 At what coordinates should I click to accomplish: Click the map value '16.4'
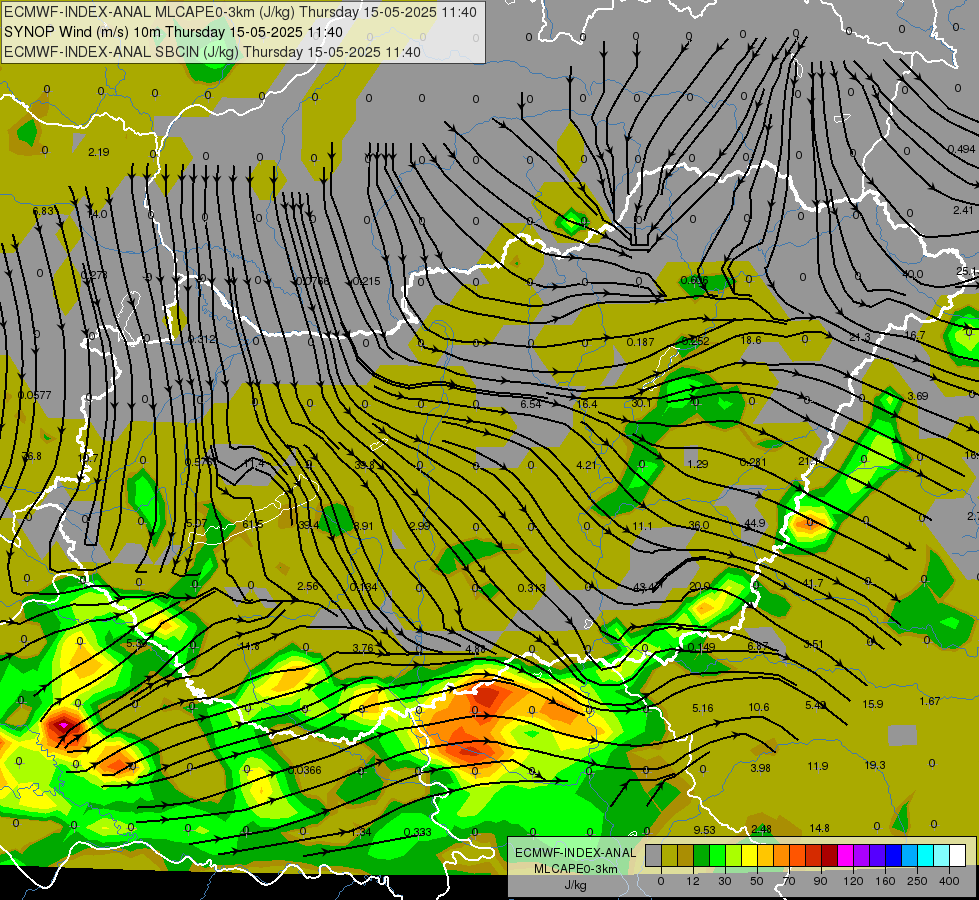(587, 404)
